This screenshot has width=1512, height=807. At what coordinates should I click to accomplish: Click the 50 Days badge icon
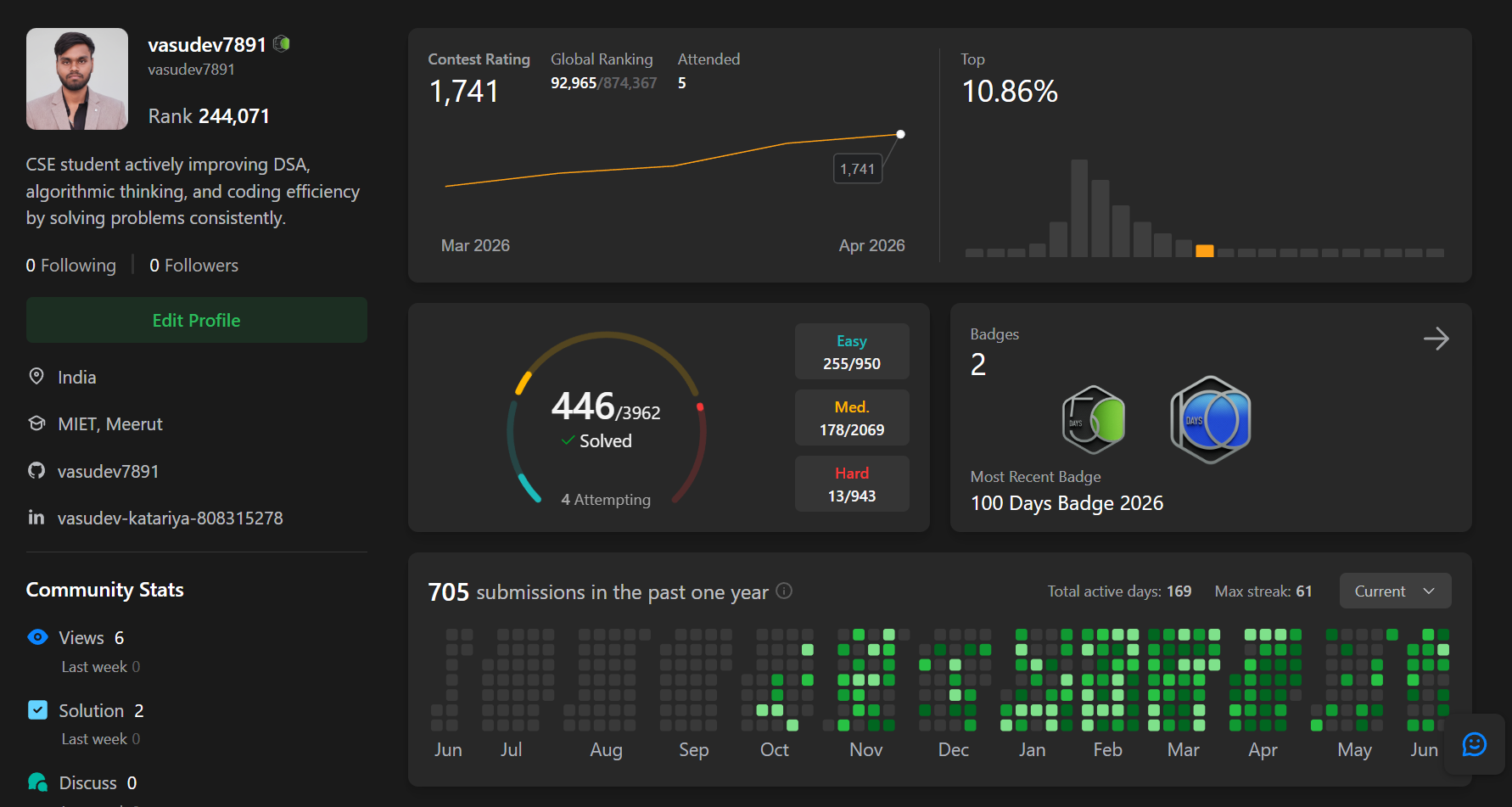click(x=1094, y=419)
